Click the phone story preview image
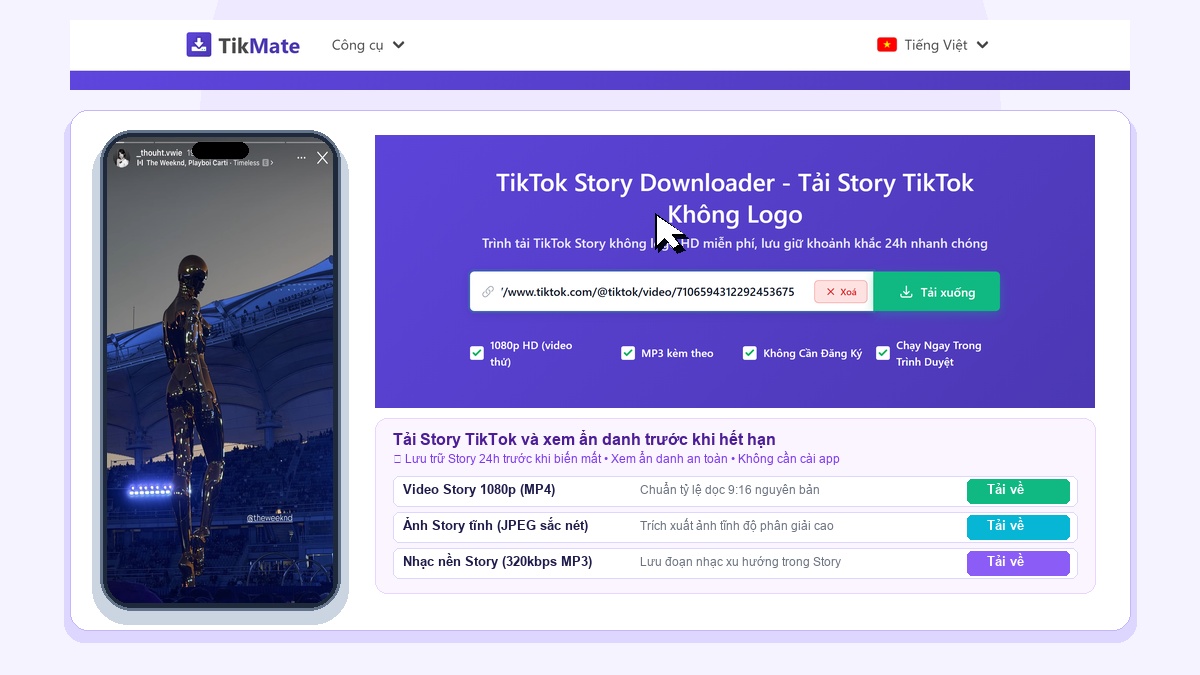This screenshot has height=675, width=1200. 221,370
